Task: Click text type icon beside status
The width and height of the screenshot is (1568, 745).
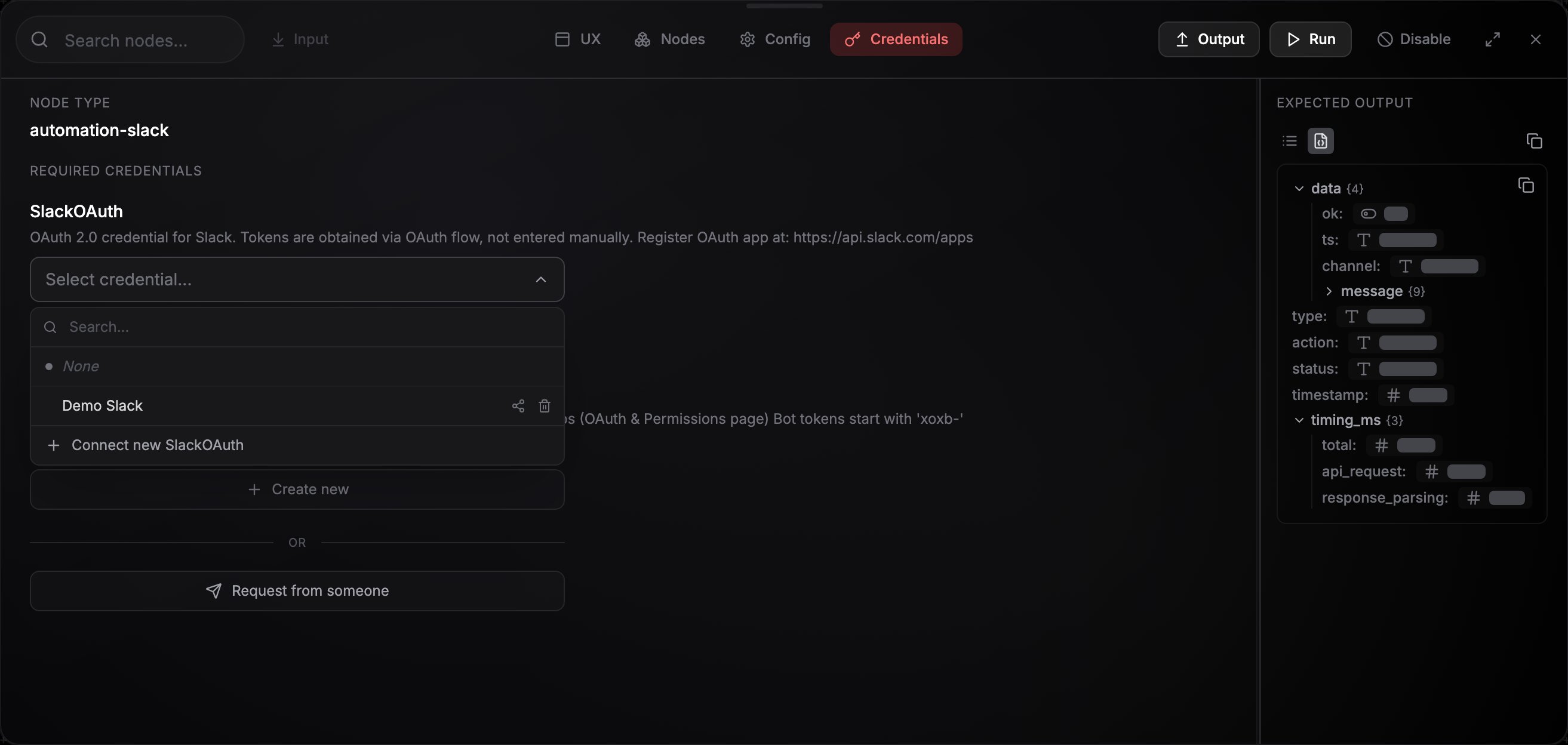Action: pyautogui.click(x=1363, y=369)
